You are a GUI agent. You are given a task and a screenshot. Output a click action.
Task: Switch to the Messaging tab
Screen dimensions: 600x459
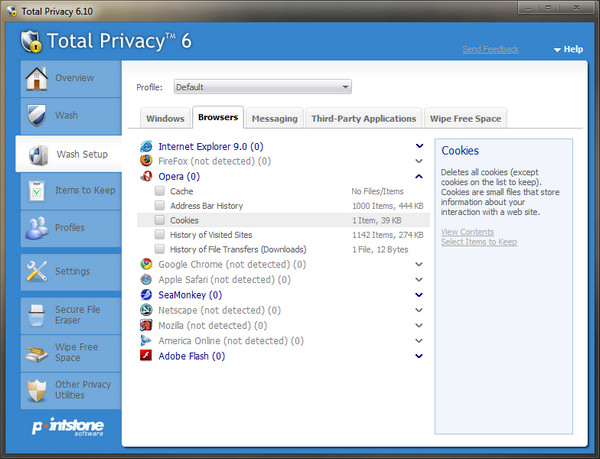coord(274,118)
